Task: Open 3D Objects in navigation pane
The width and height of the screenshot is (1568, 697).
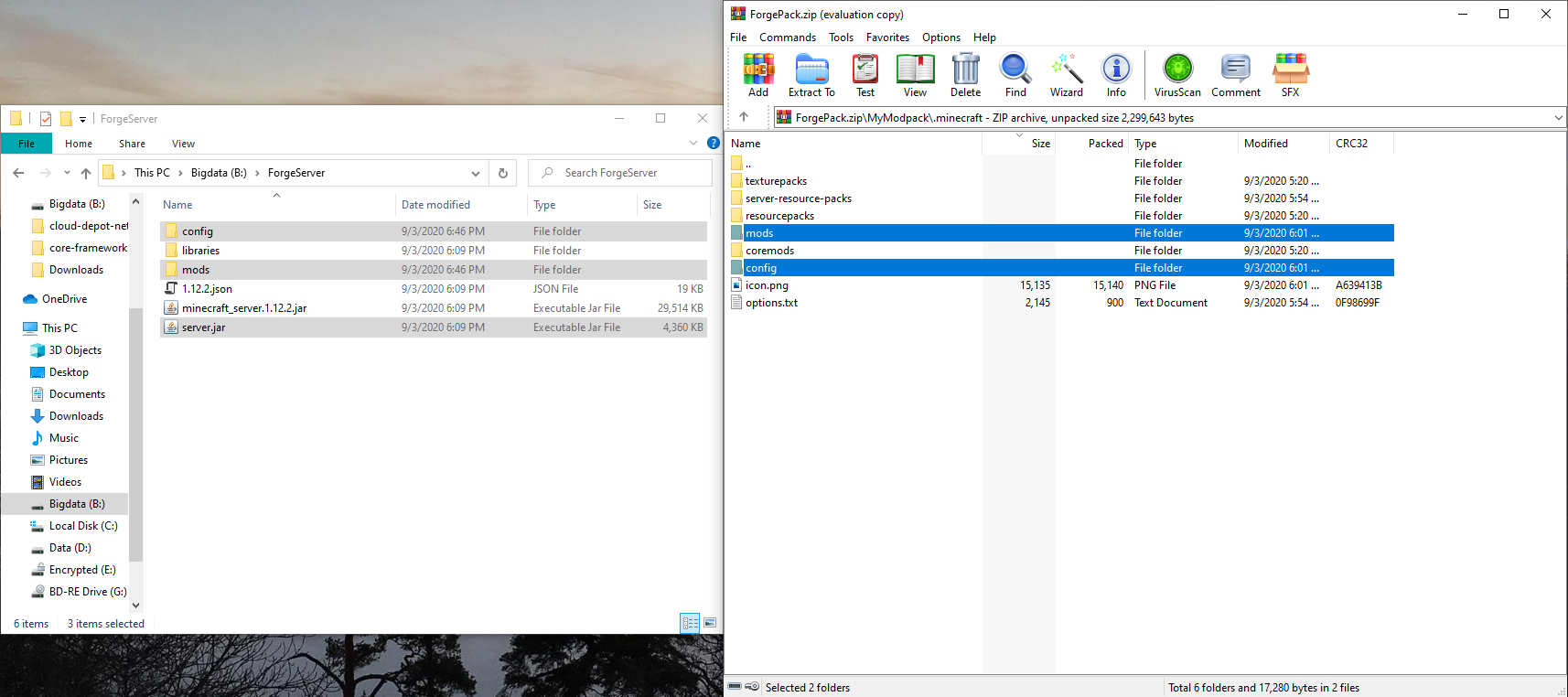Action: pos(75,350)
